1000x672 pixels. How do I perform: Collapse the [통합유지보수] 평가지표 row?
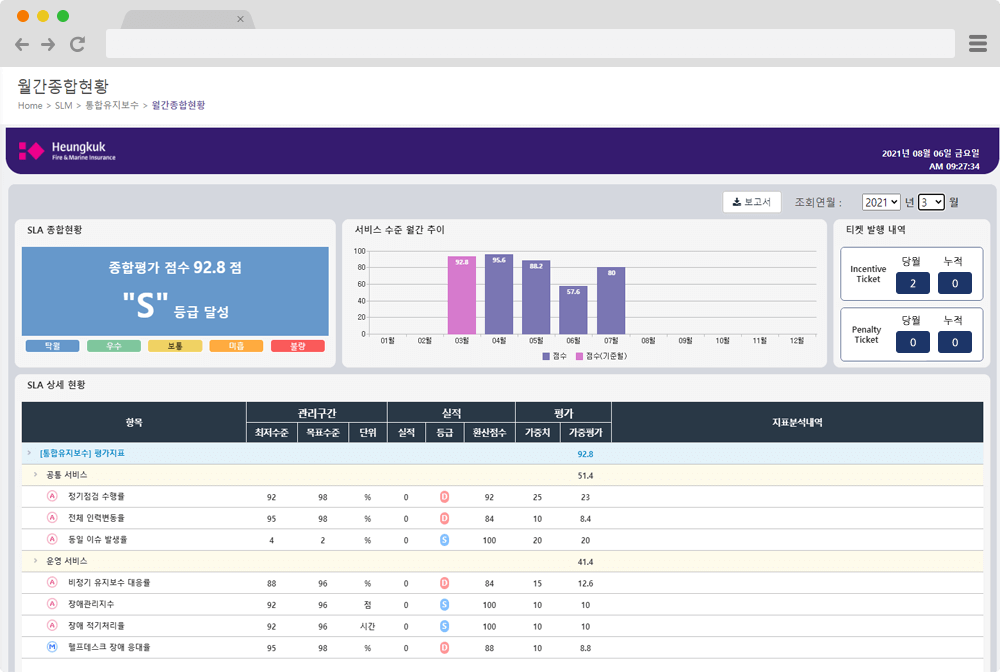click(x=29, y=453)
